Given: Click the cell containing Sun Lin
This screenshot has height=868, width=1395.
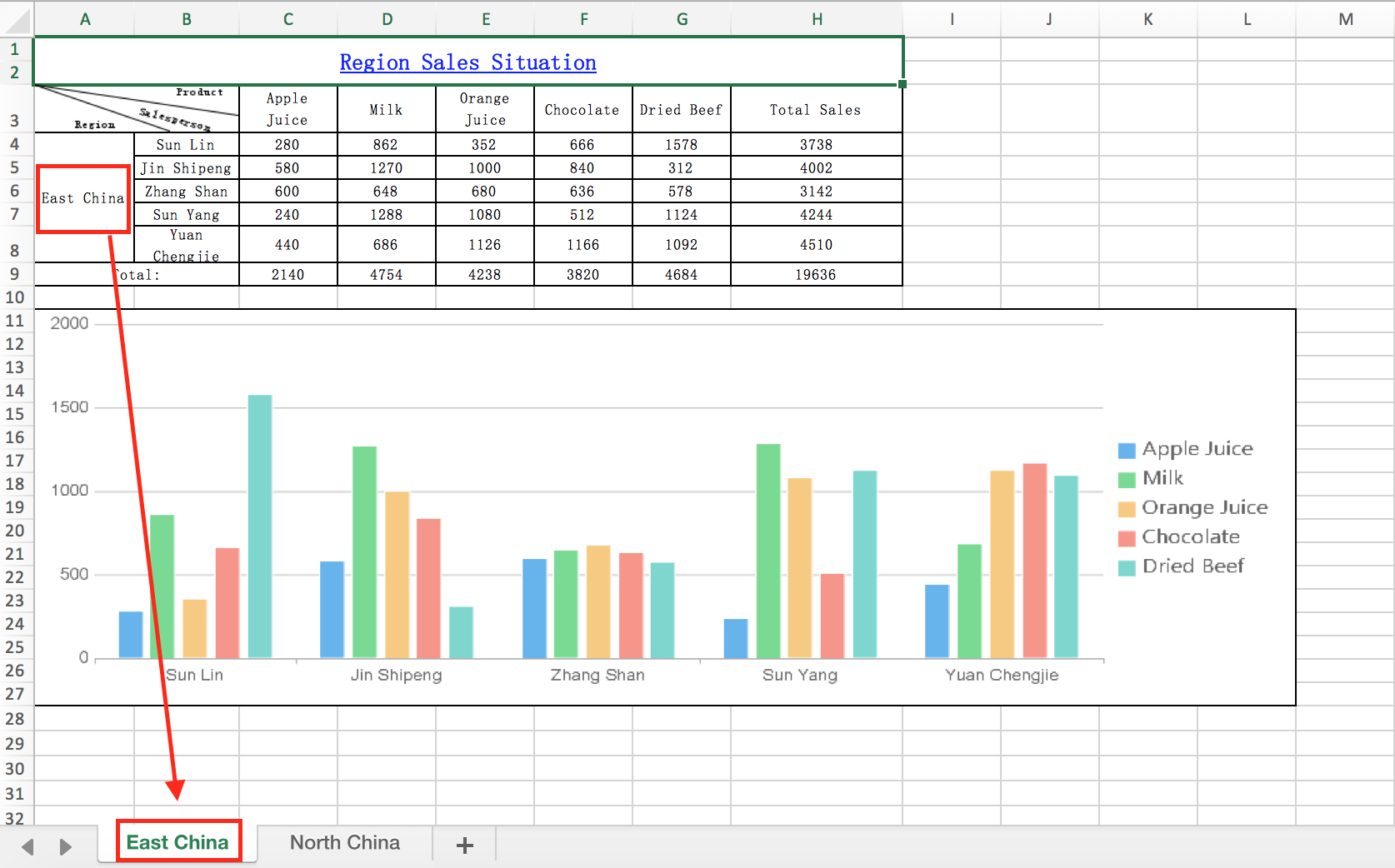Looking at the screenshot, I should click(185, 144).
